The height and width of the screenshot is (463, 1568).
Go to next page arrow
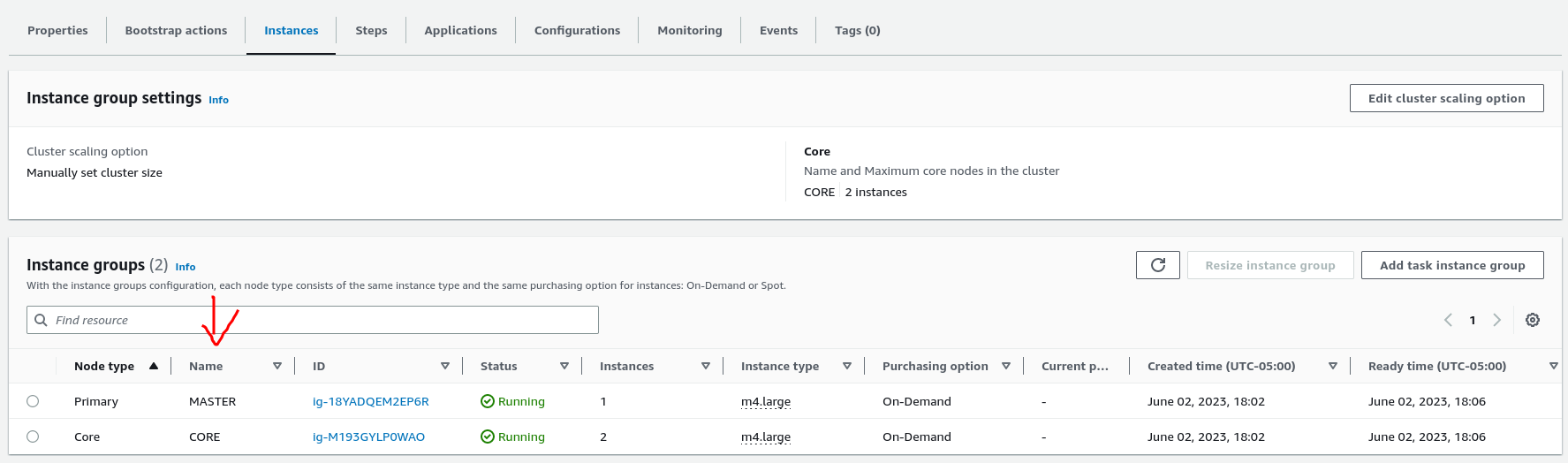pyautogui.click(x=1496, y=320)
